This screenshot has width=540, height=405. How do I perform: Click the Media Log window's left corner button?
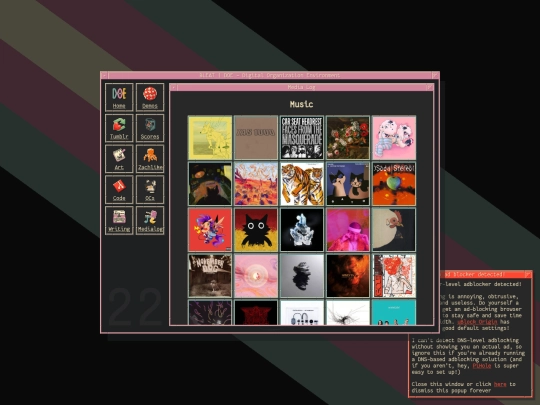[x=174, y=87]
